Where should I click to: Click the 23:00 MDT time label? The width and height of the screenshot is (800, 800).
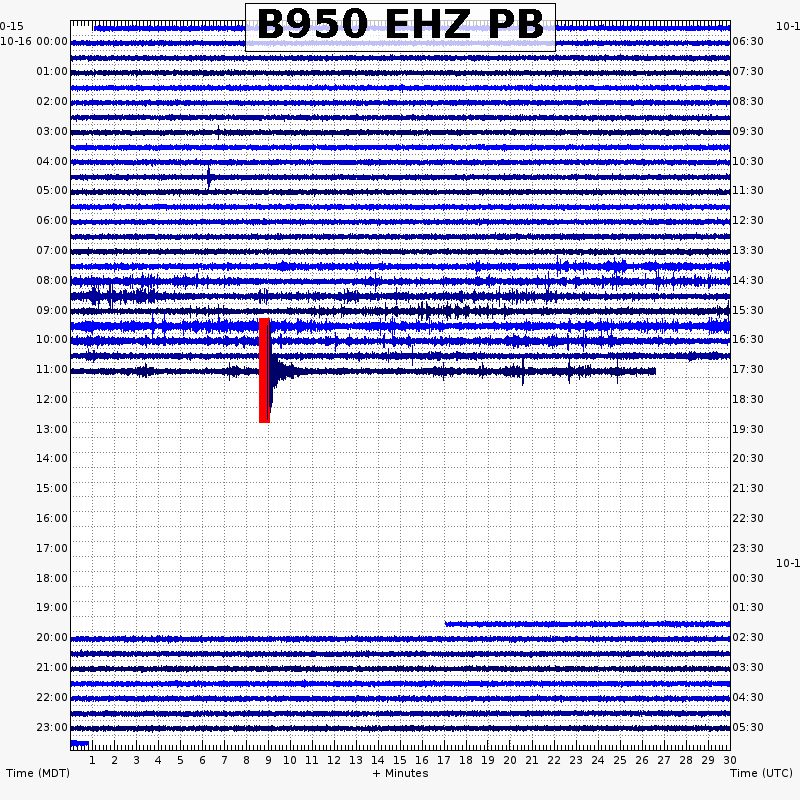point(52,727)
